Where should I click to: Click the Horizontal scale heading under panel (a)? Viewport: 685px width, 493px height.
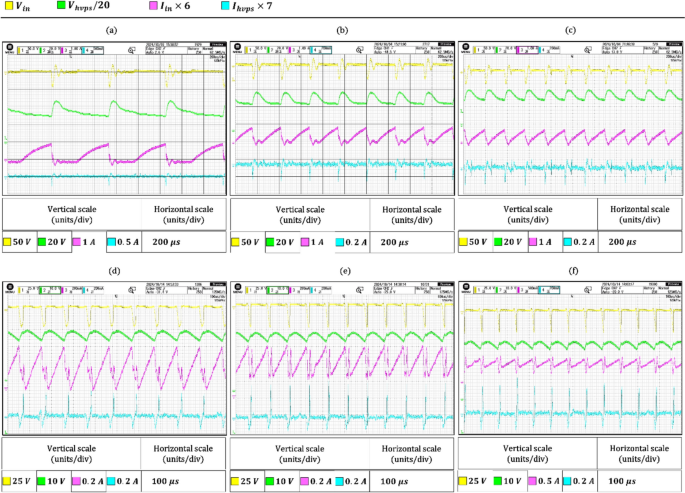(x=183, y=214)
